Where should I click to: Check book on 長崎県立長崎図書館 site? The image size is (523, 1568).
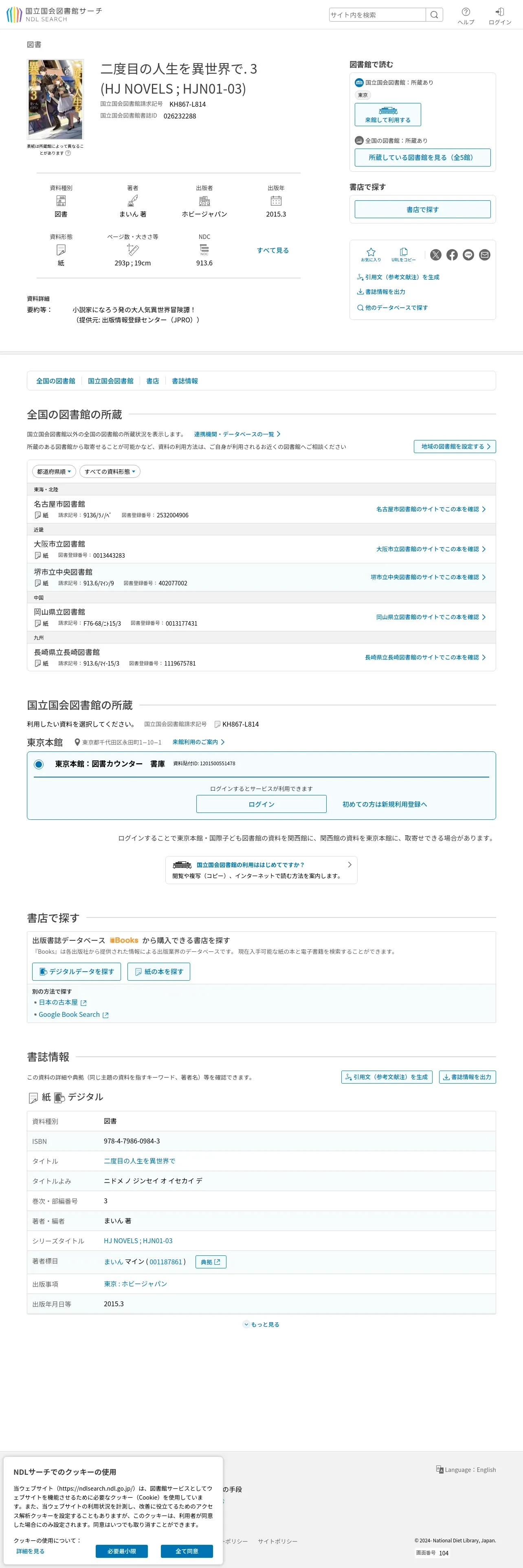coord(426,657)
